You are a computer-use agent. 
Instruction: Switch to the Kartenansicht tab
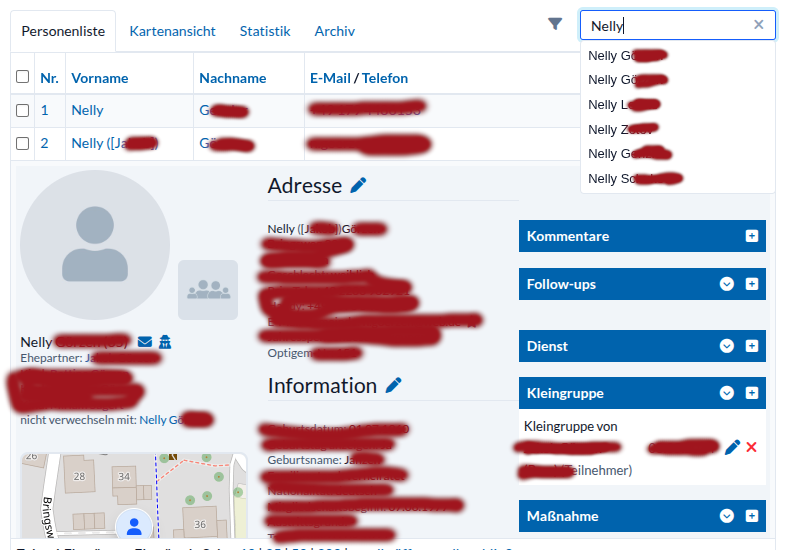(172, 31)
